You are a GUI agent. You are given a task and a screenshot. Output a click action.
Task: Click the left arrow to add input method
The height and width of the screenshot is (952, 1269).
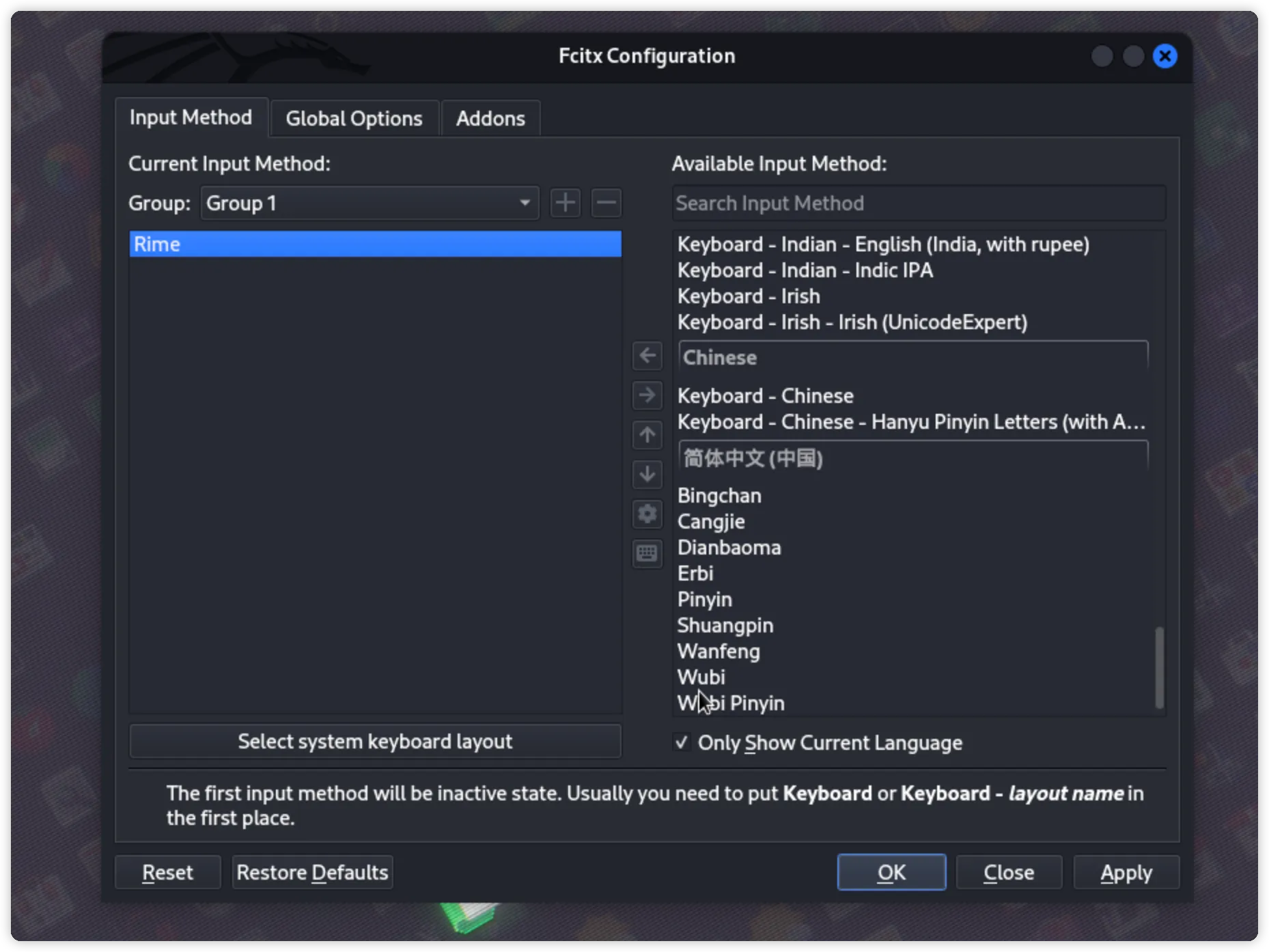[647, 356]
